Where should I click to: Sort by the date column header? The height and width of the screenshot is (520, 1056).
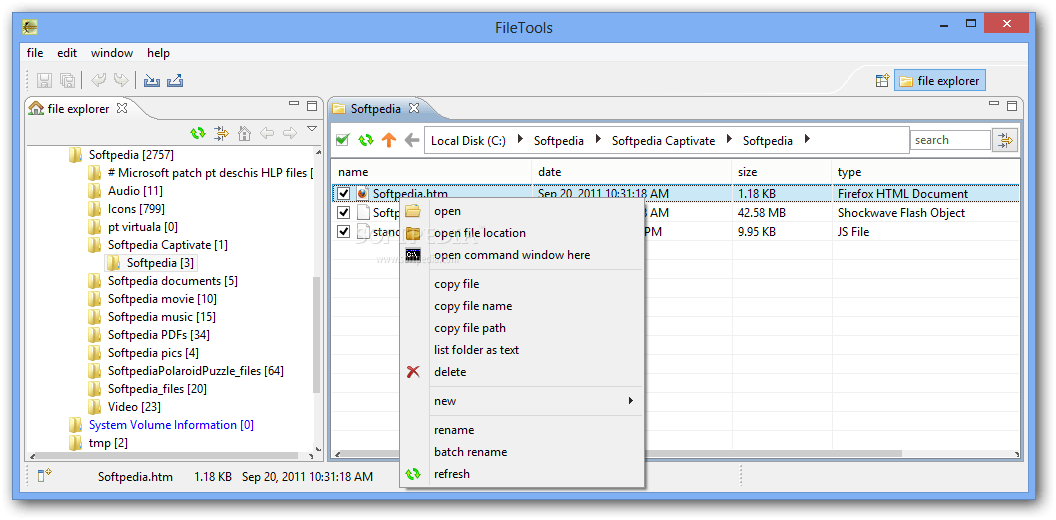(632, 172)
